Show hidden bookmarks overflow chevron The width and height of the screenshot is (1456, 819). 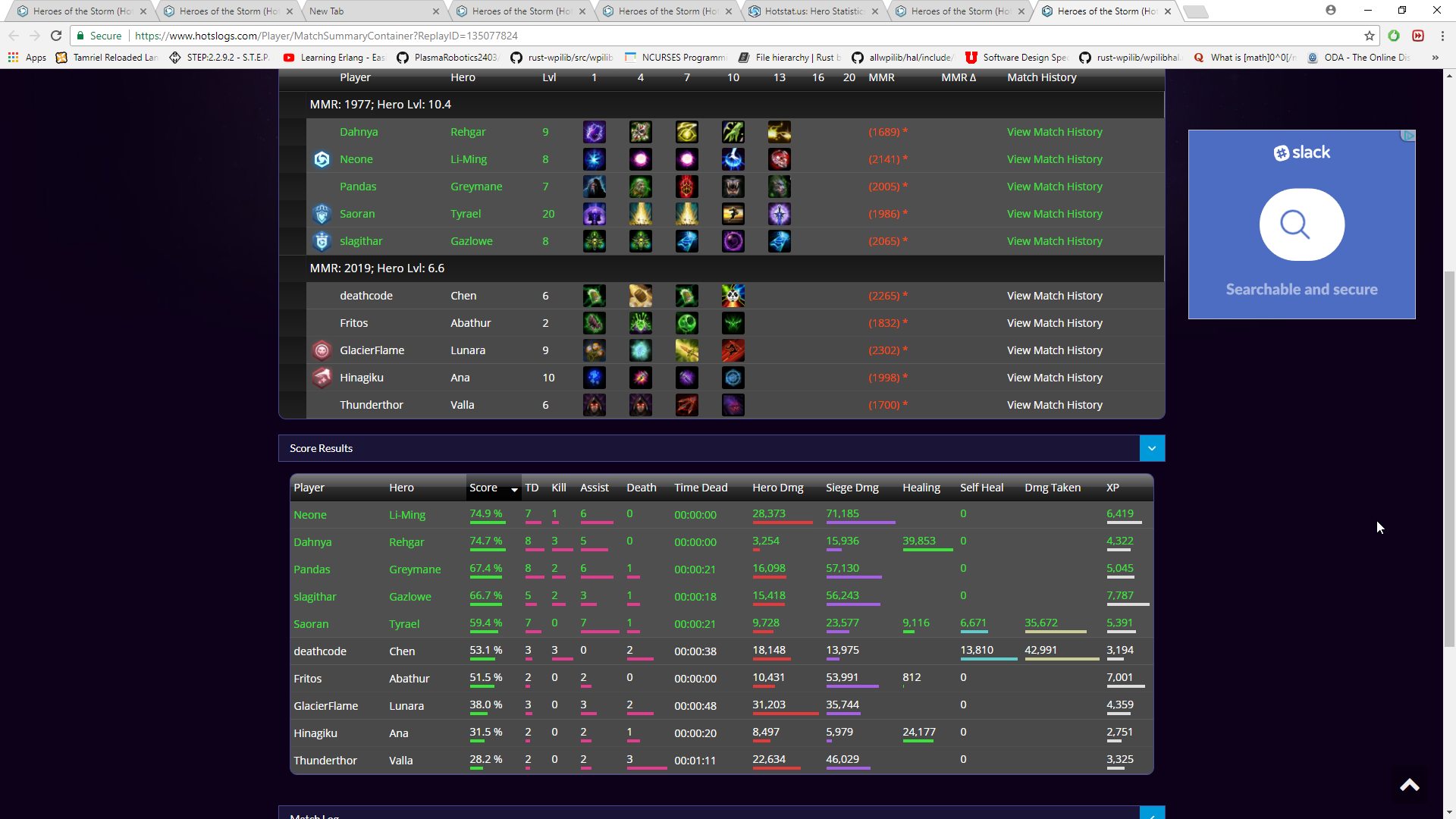click(x=1435, y=58)
